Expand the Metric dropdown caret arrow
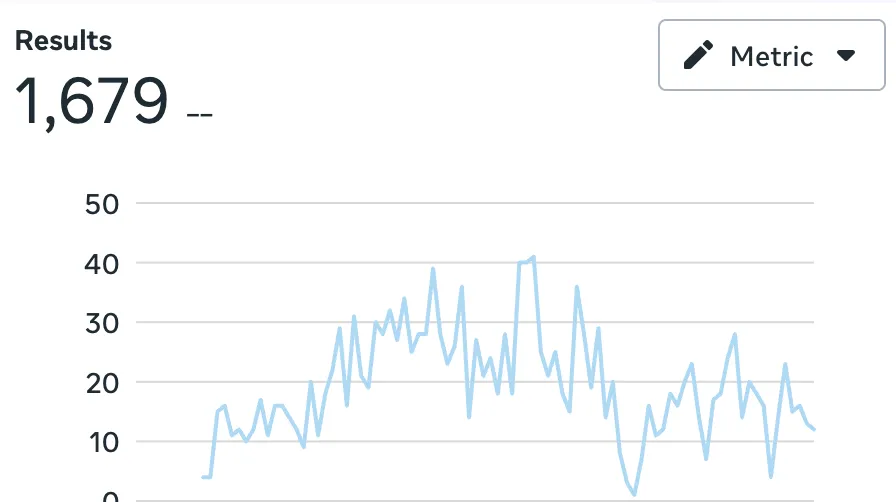Screen dimensions: 896x502 [846, 55]
